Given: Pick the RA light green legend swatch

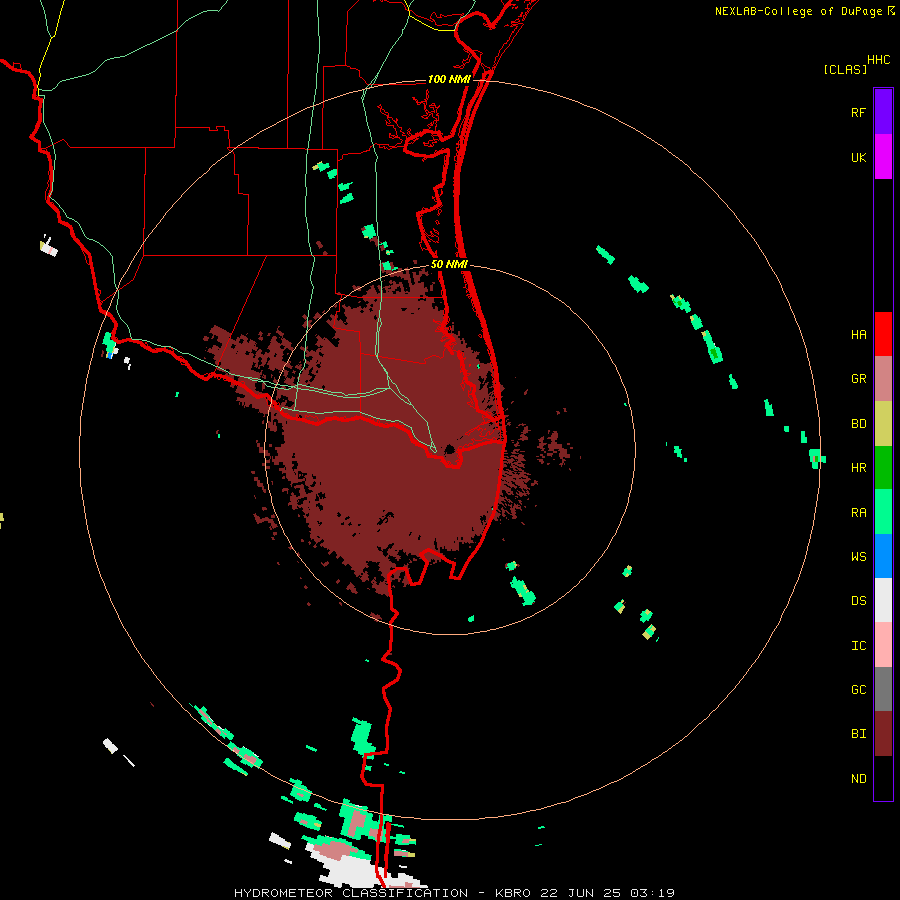Looking at the screenshot, I should [883, 512].
